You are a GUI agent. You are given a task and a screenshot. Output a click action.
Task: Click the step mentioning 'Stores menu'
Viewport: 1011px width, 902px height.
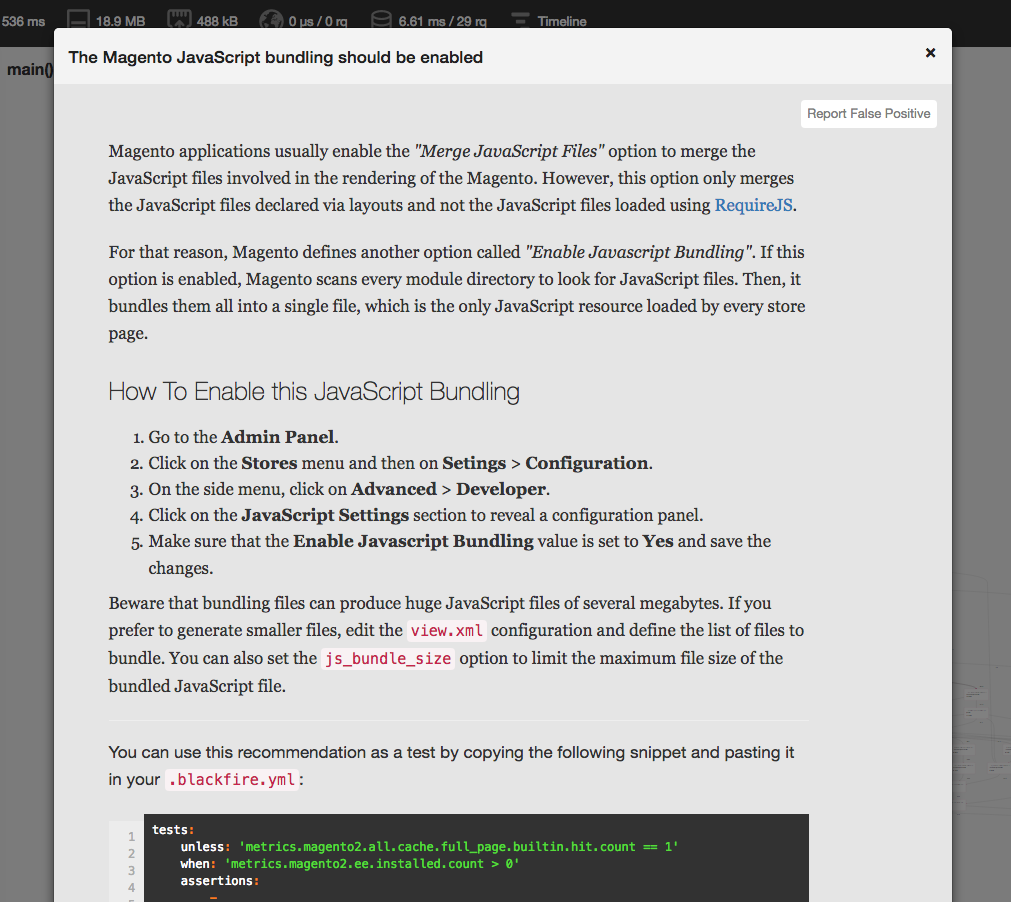(x=400, y=463)
